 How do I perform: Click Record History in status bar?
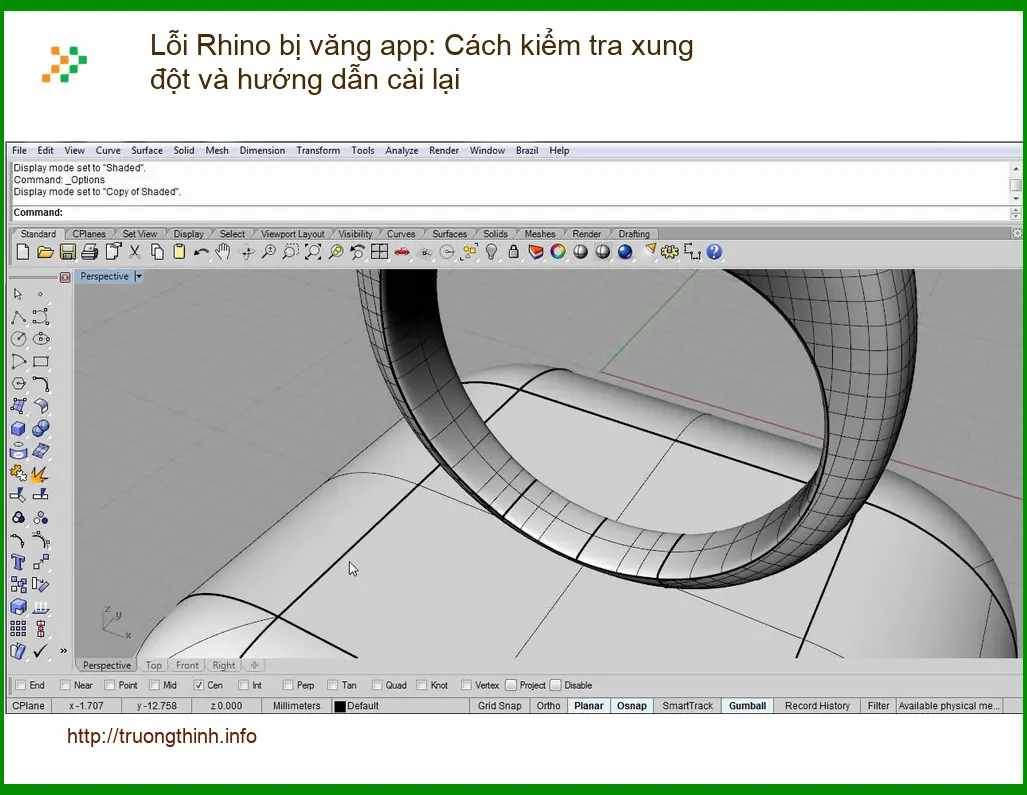pos(817,706)
